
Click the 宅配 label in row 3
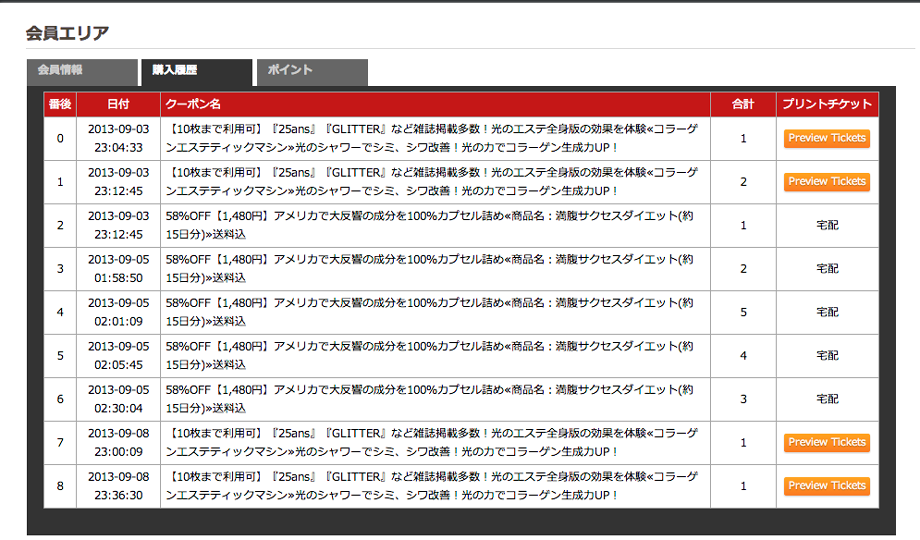point(827,269)
